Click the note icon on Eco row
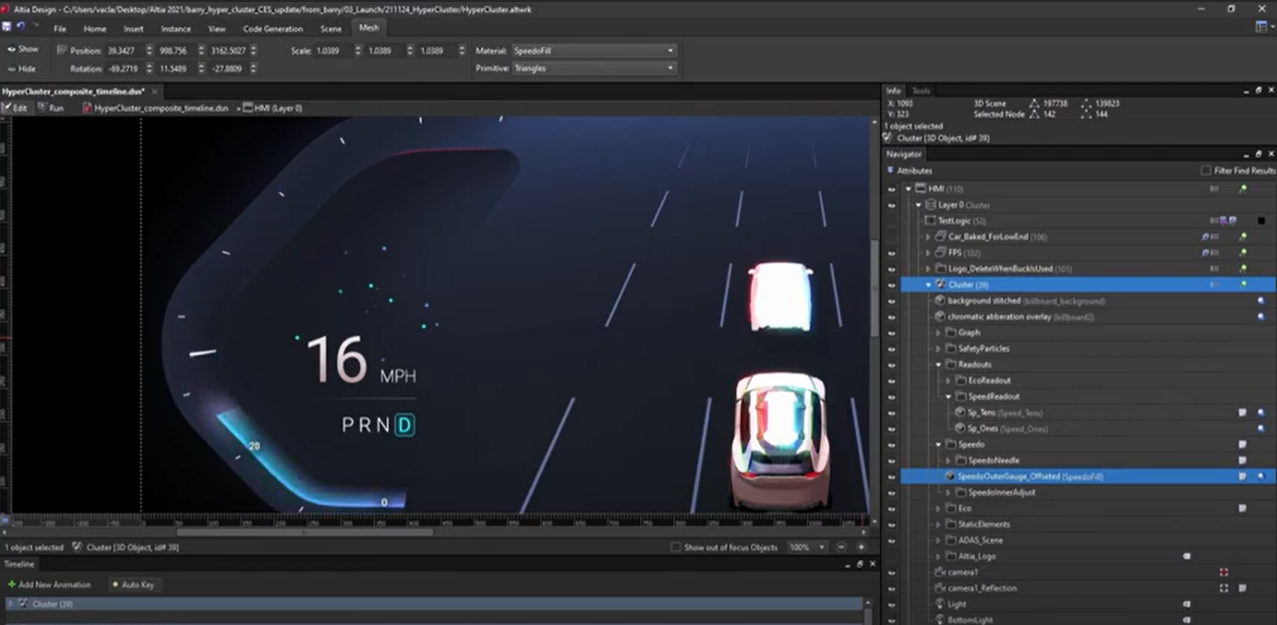The width and height of the screenshot is (1277, 625). [1242, 508]
